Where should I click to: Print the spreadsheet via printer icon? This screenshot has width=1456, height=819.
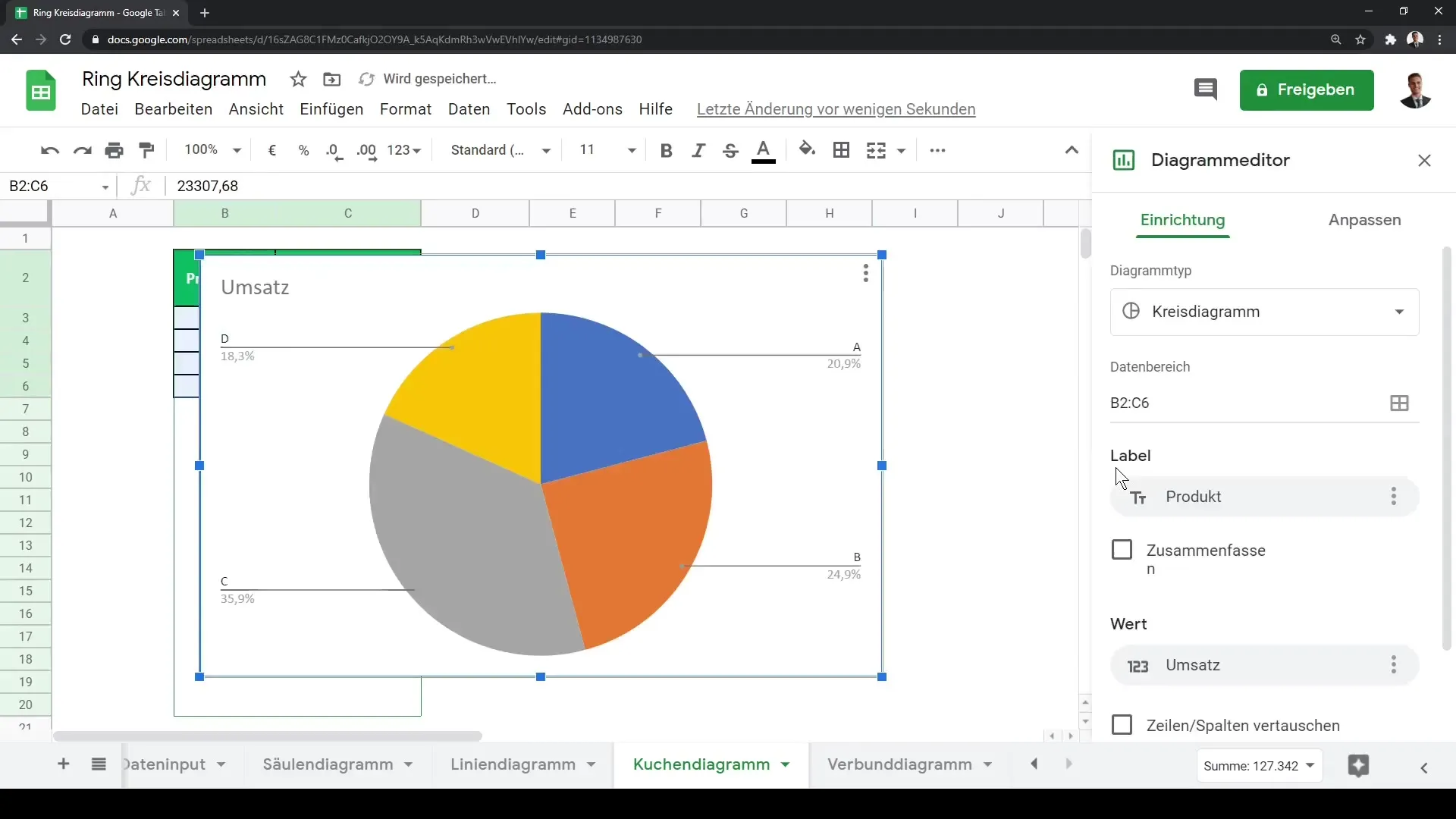pos(115,150)
